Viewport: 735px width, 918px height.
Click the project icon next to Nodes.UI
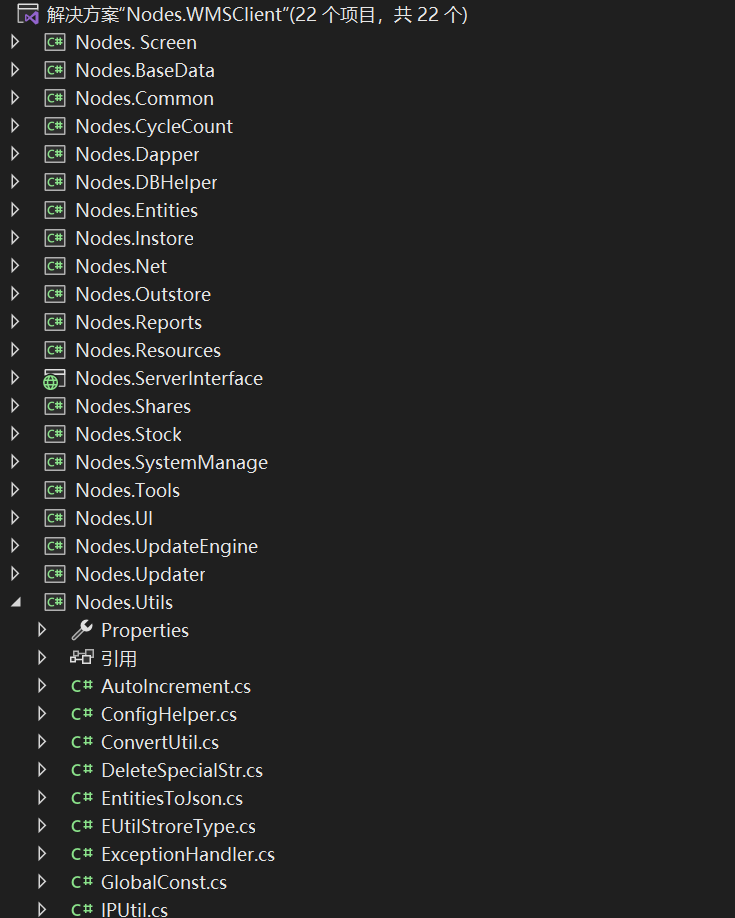(x=55, y=518)
